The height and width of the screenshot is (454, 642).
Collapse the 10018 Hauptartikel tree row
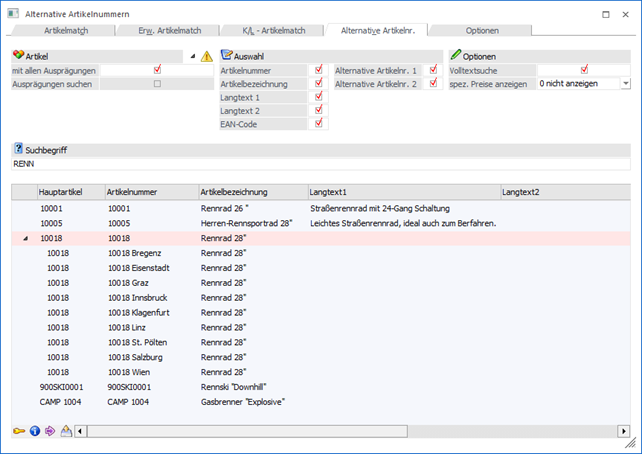(24, 240)
